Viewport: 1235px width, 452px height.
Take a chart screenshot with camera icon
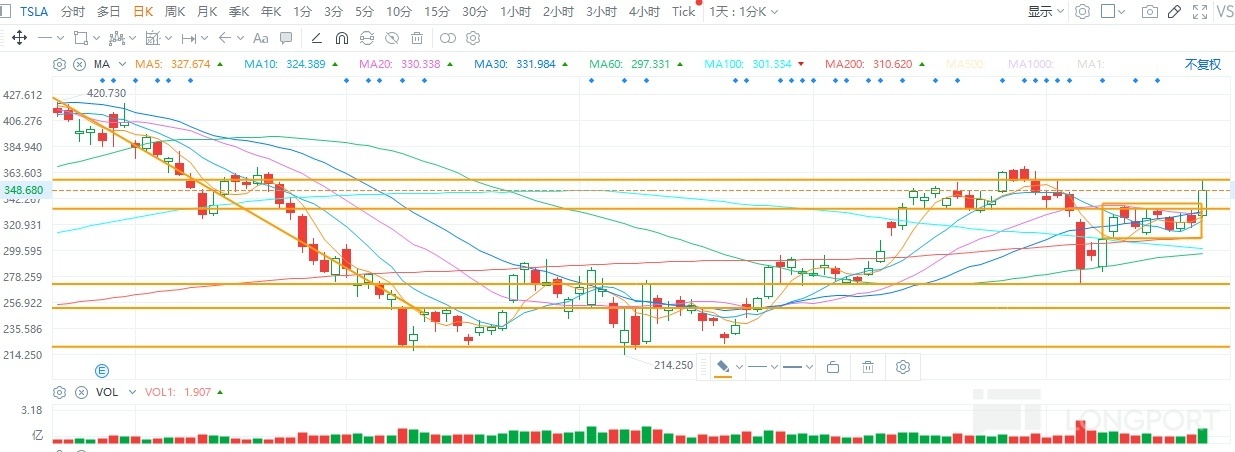(1150, 12)
